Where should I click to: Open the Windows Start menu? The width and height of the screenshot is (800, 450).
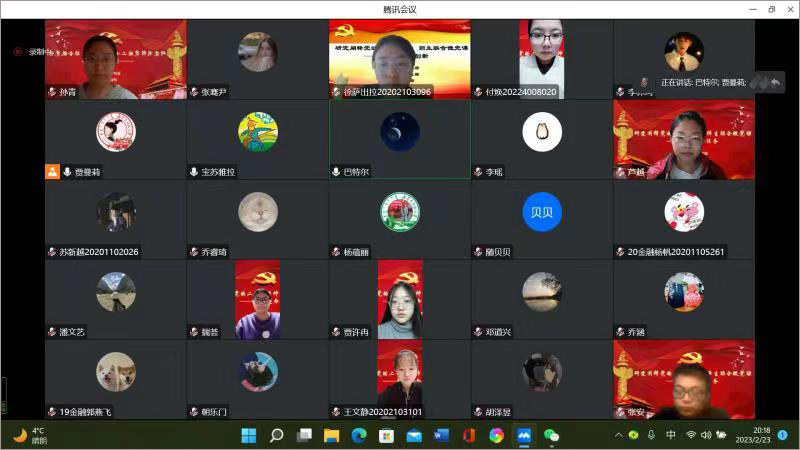(248, 435)
